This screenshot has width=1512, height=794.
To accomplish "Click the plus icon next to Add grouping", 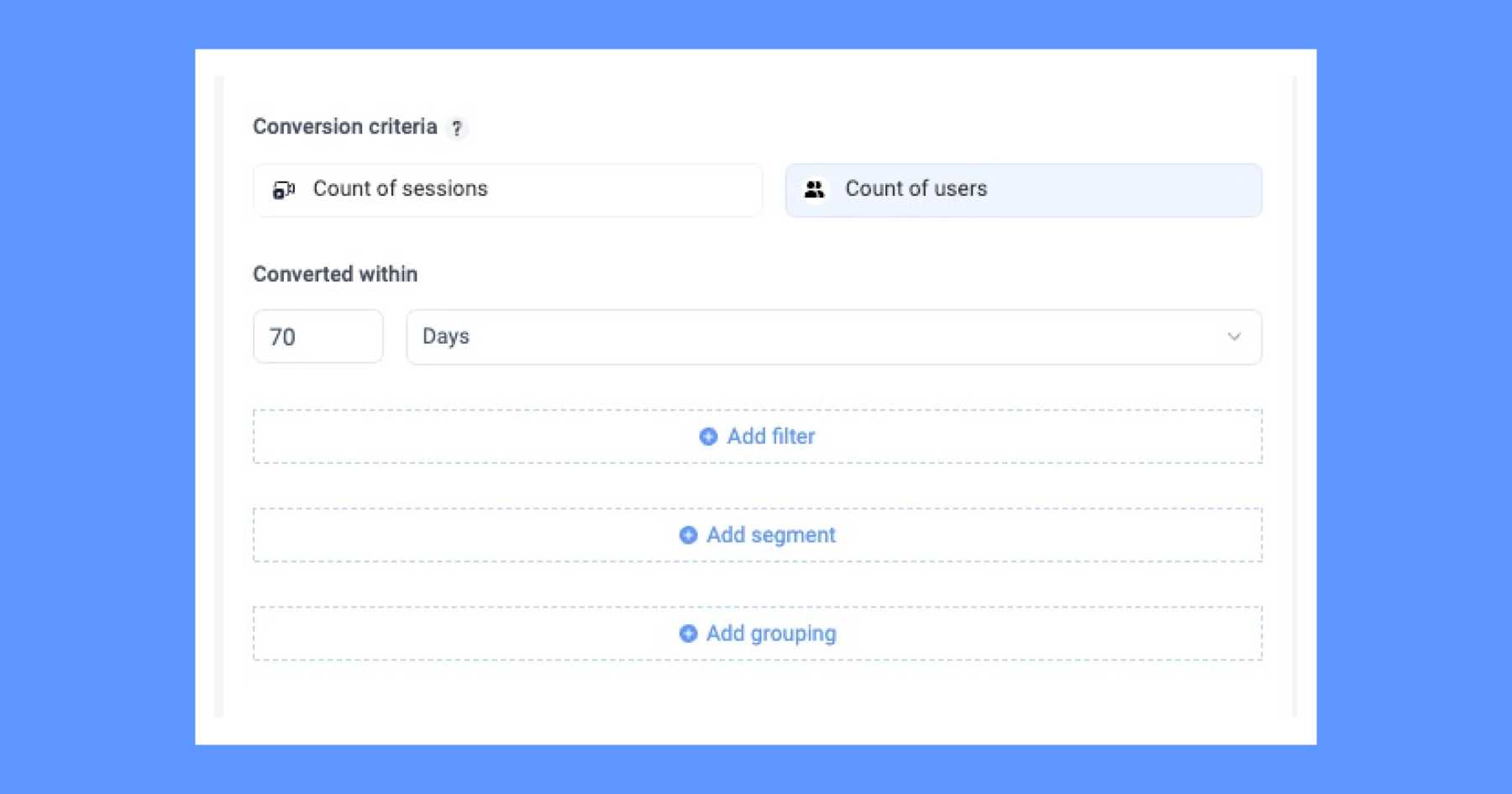I will [x=688, y=634].
